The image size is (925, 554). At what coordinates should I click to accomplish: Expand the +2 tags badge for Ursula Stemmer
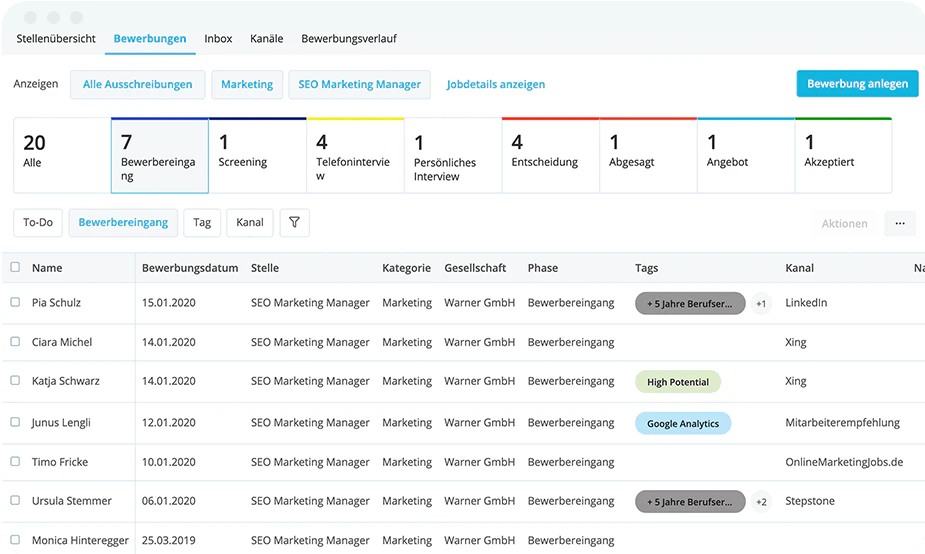point(761,501)
